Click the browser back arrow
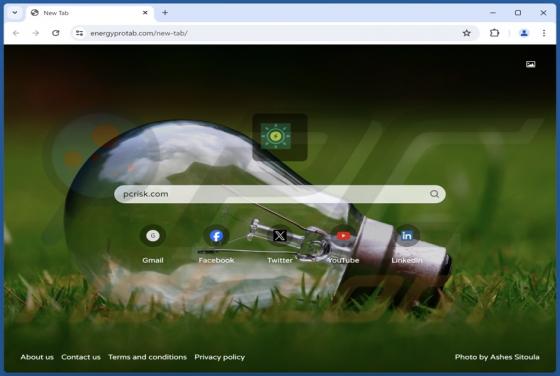Screen dimensions: 560x376 [16, 33]
